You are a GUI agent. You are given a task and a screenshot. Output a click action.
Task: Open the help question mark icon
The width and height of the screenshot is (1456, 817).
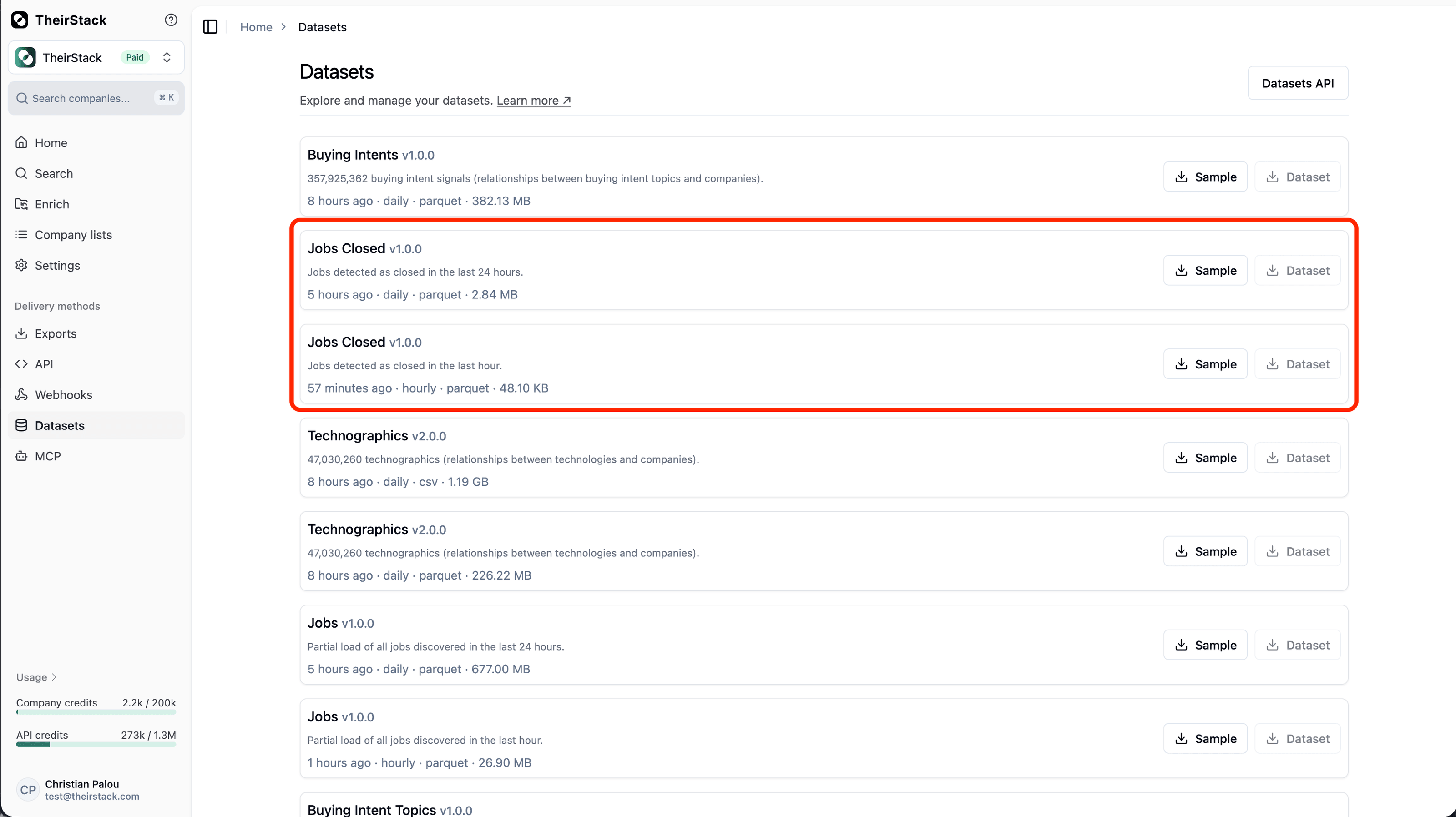click(171, 20)
